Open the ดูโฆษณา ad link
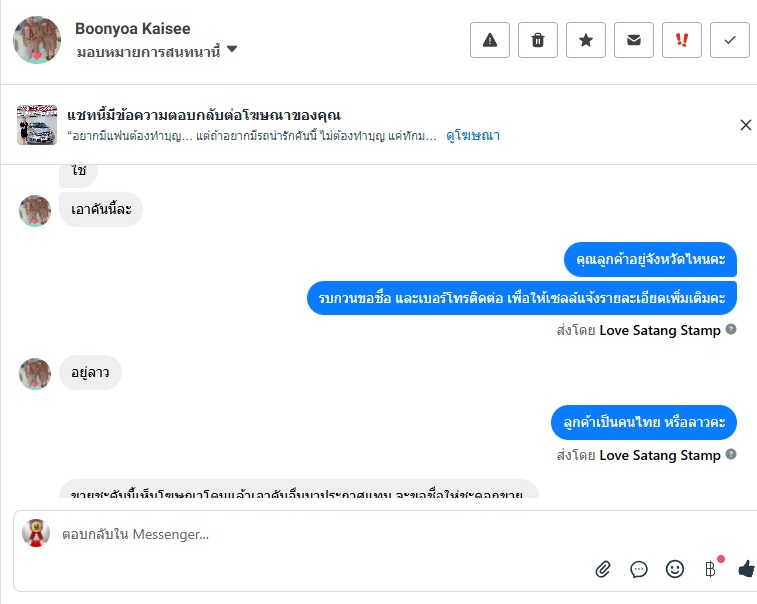The image size is (757, 604). 474,135
